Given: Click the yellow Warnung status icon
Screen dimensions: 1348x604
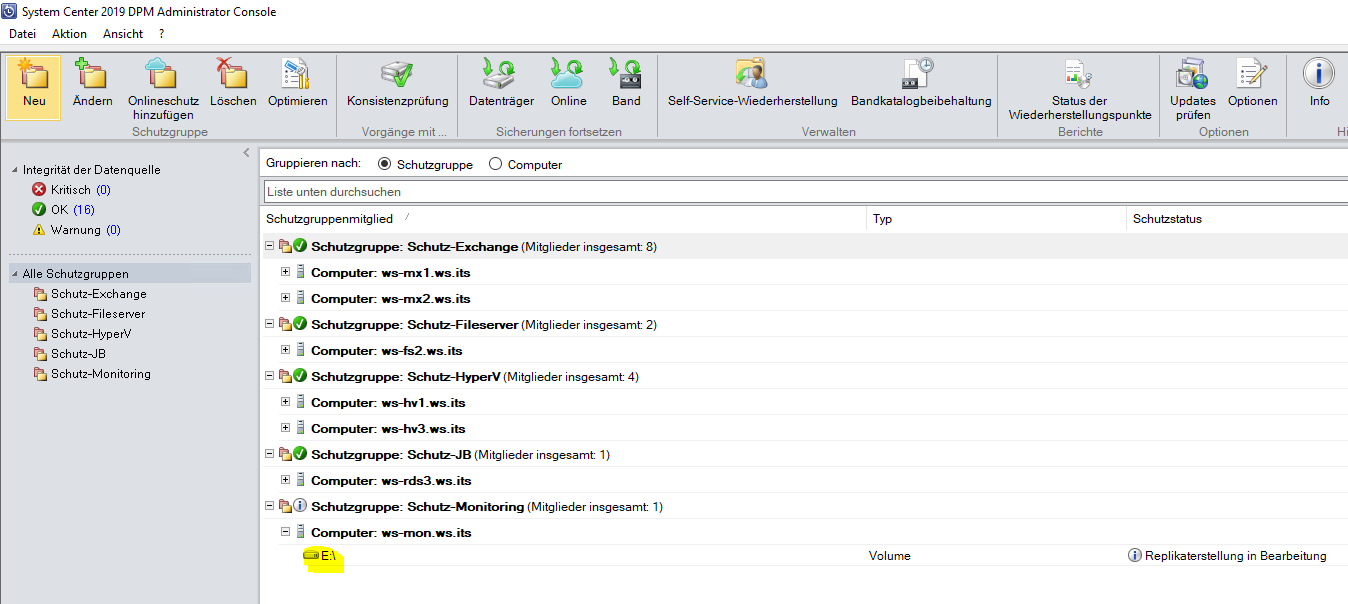Looking at the screenshot, I should (39, 229).
